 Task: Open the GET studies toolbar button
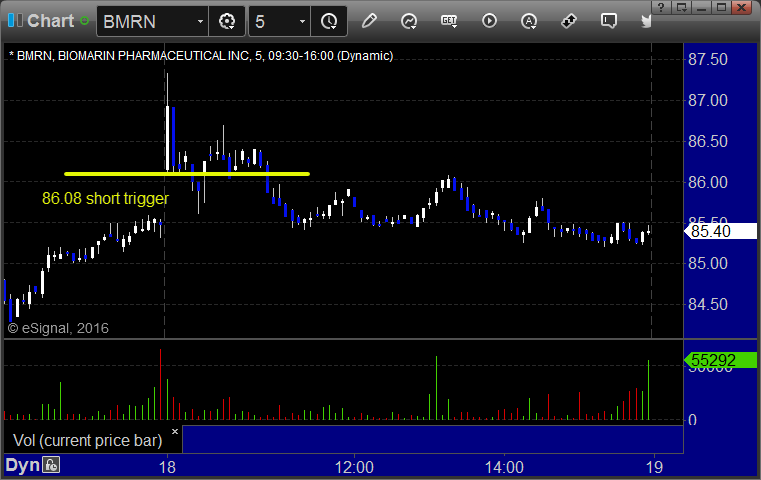pos(449,20)
